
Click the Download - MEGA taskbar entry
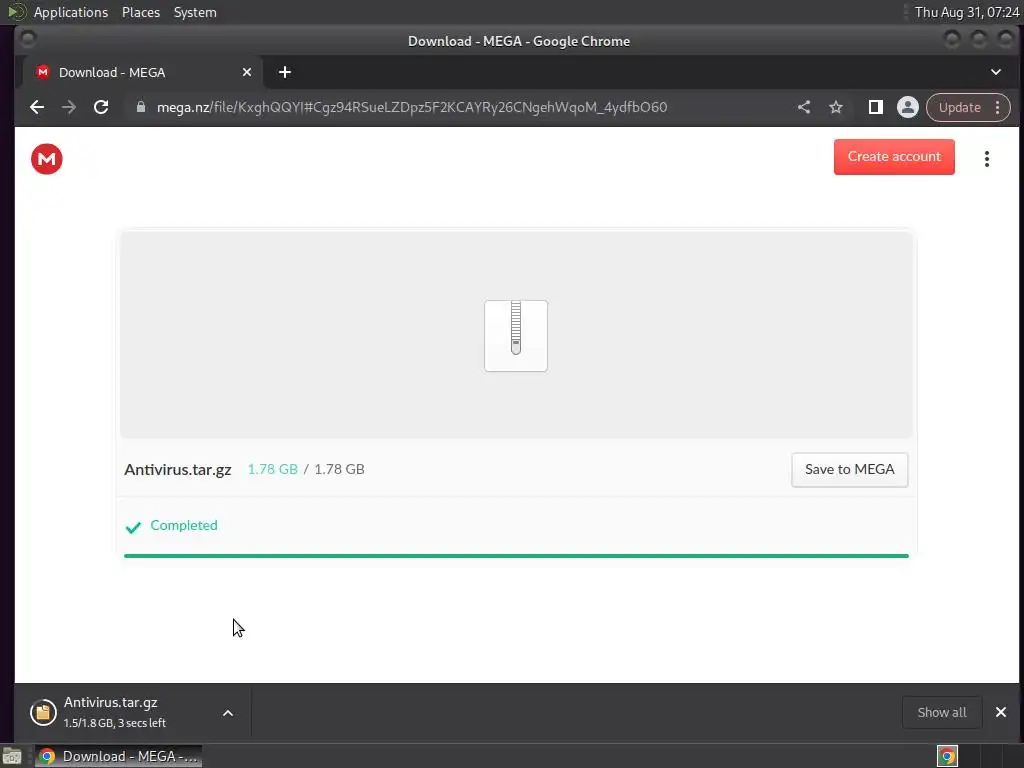click(118, 756)
